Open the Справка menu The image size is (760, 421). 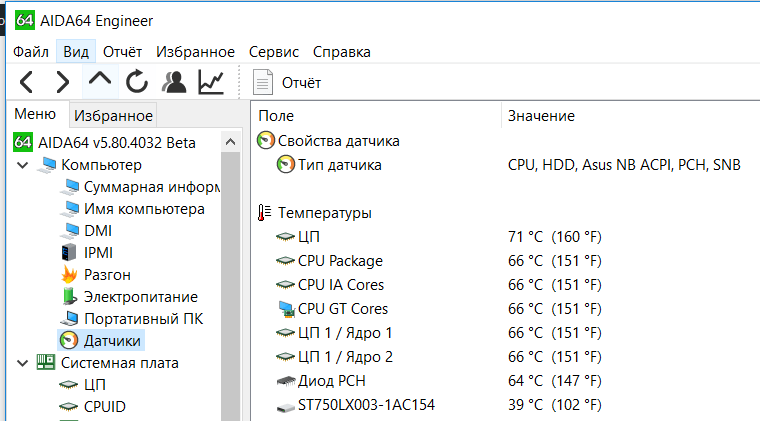coord(342,52)
